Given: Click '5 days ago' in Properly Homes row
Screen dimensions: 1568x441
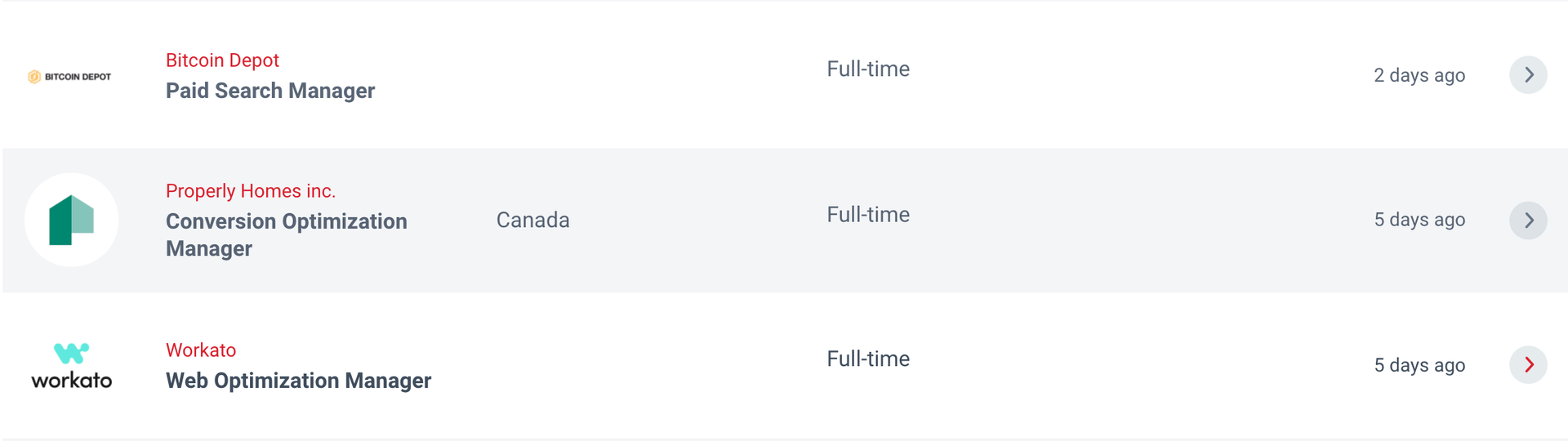Looking at the screenshot, I should [1419, 220].
